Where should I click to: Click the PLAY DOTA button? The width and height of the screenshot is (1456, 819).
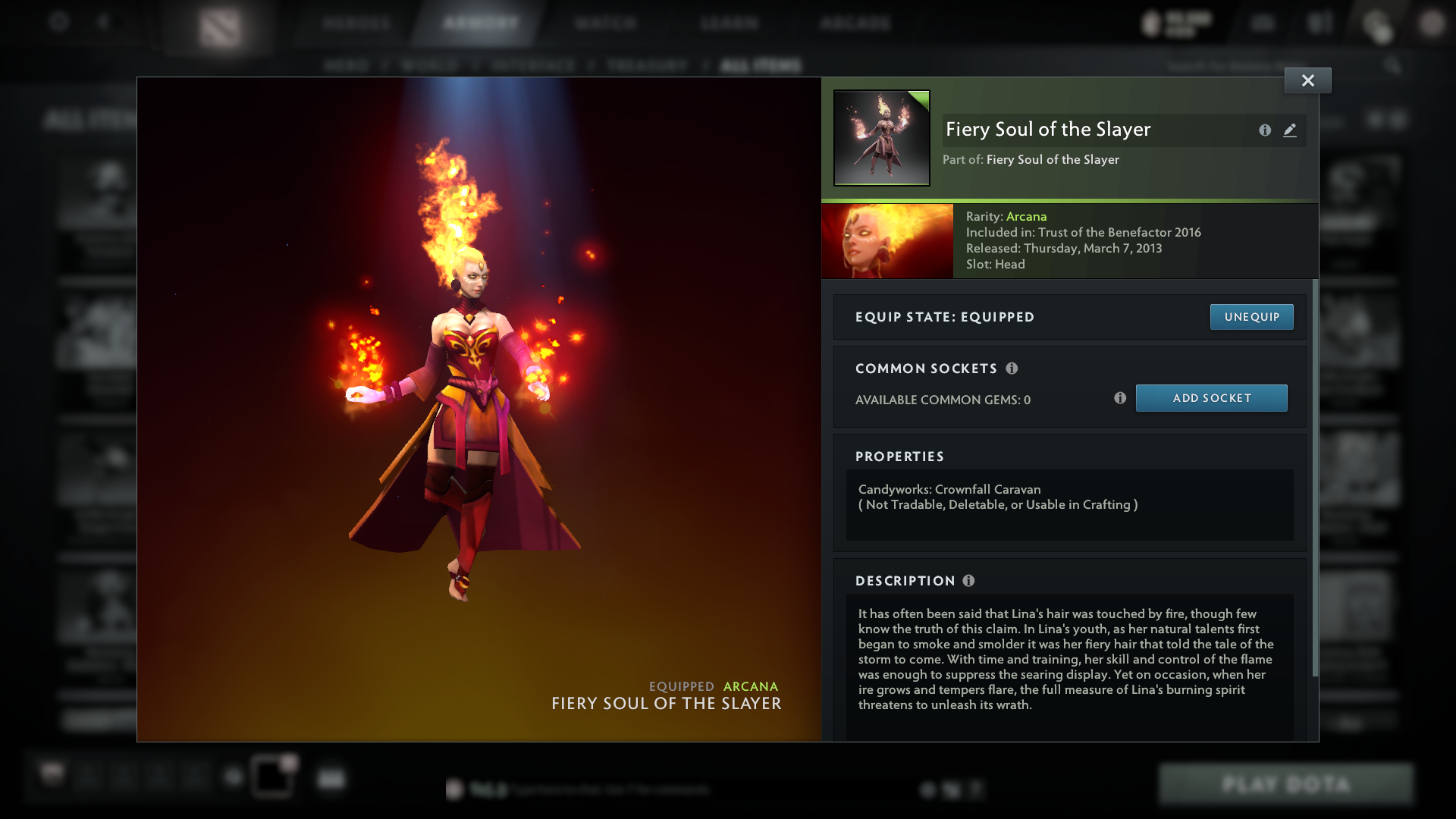(x=1286, y=784)
